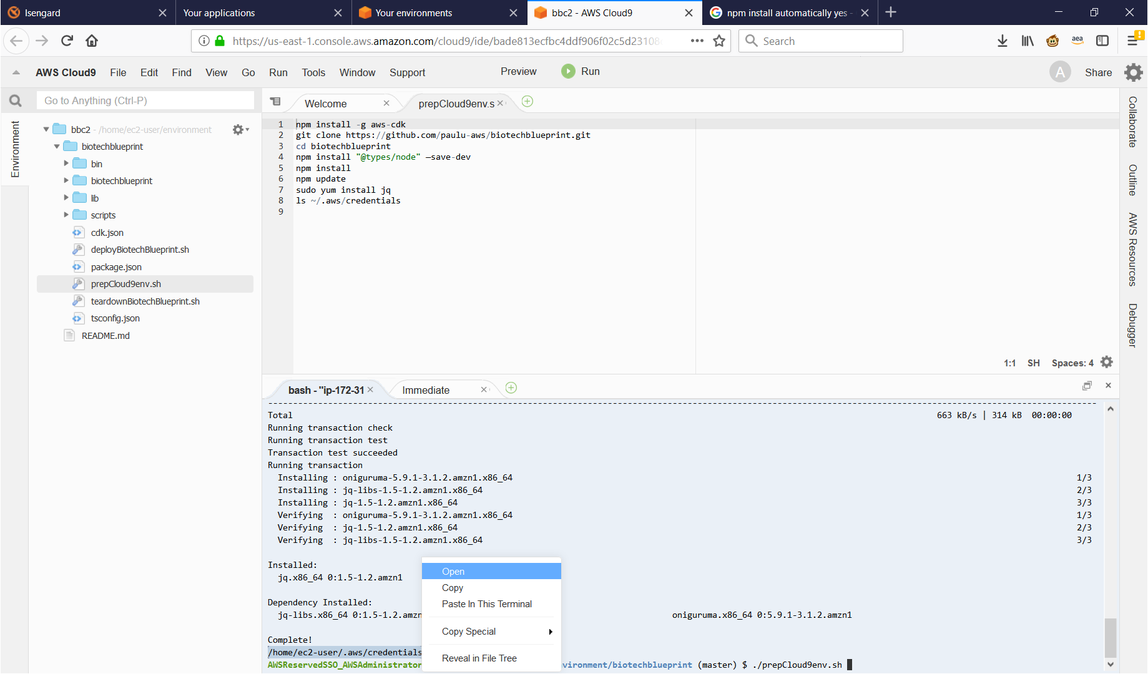Viewport: 1148px width, 674px height.
Task: Open the Window menu
Action: tap(357, 72)
